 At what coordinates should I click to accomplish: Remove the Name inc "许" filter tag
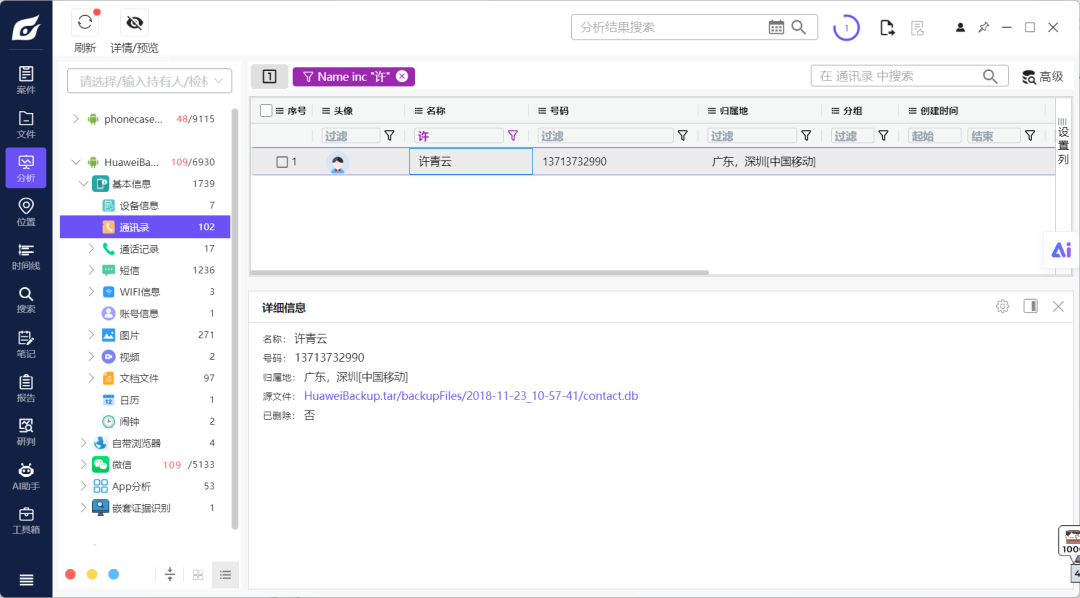(x=402, y=76)
